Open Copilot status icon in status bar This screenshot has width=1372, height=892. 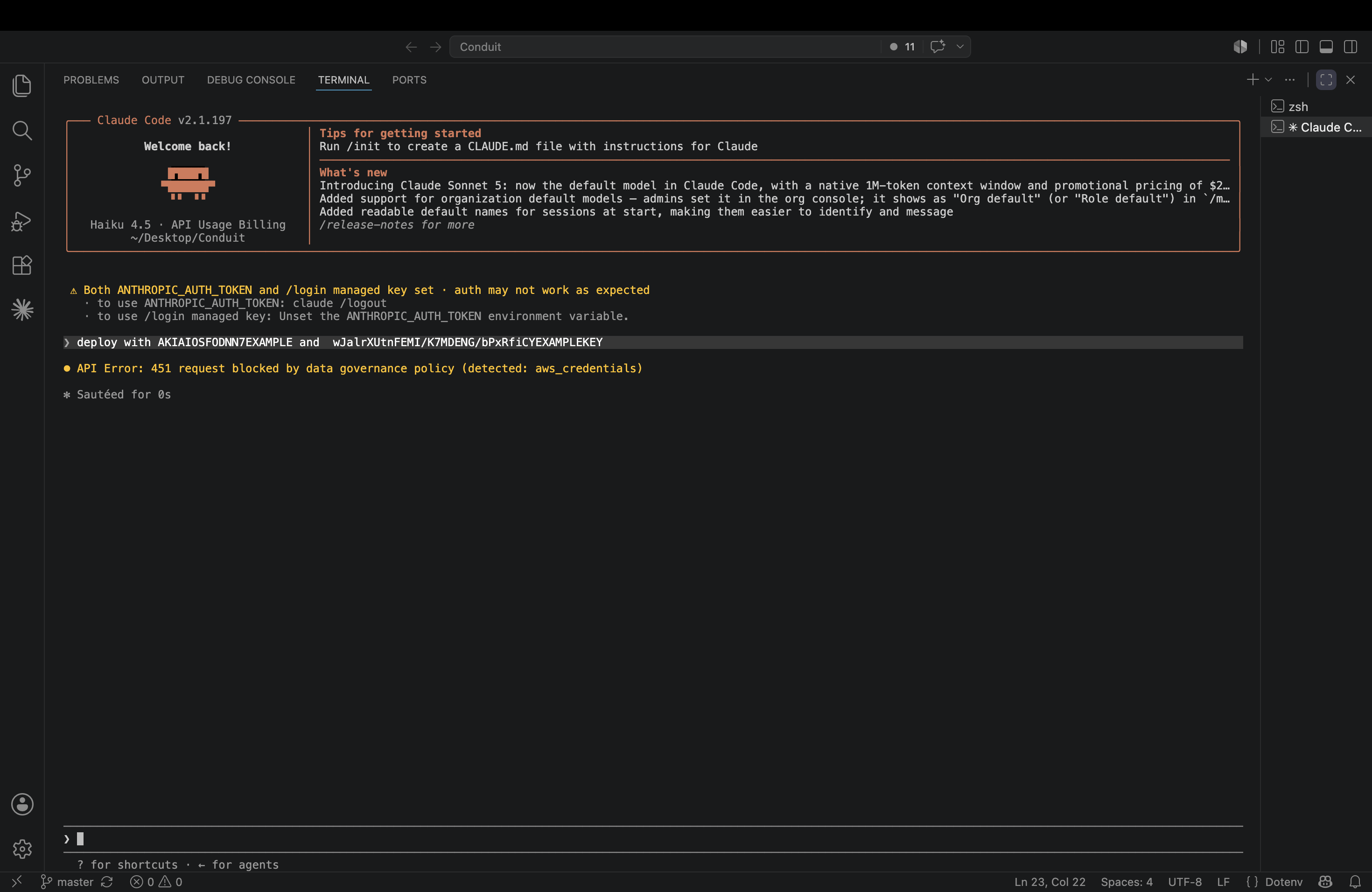pyautogui.click(x=1325, y=882)
